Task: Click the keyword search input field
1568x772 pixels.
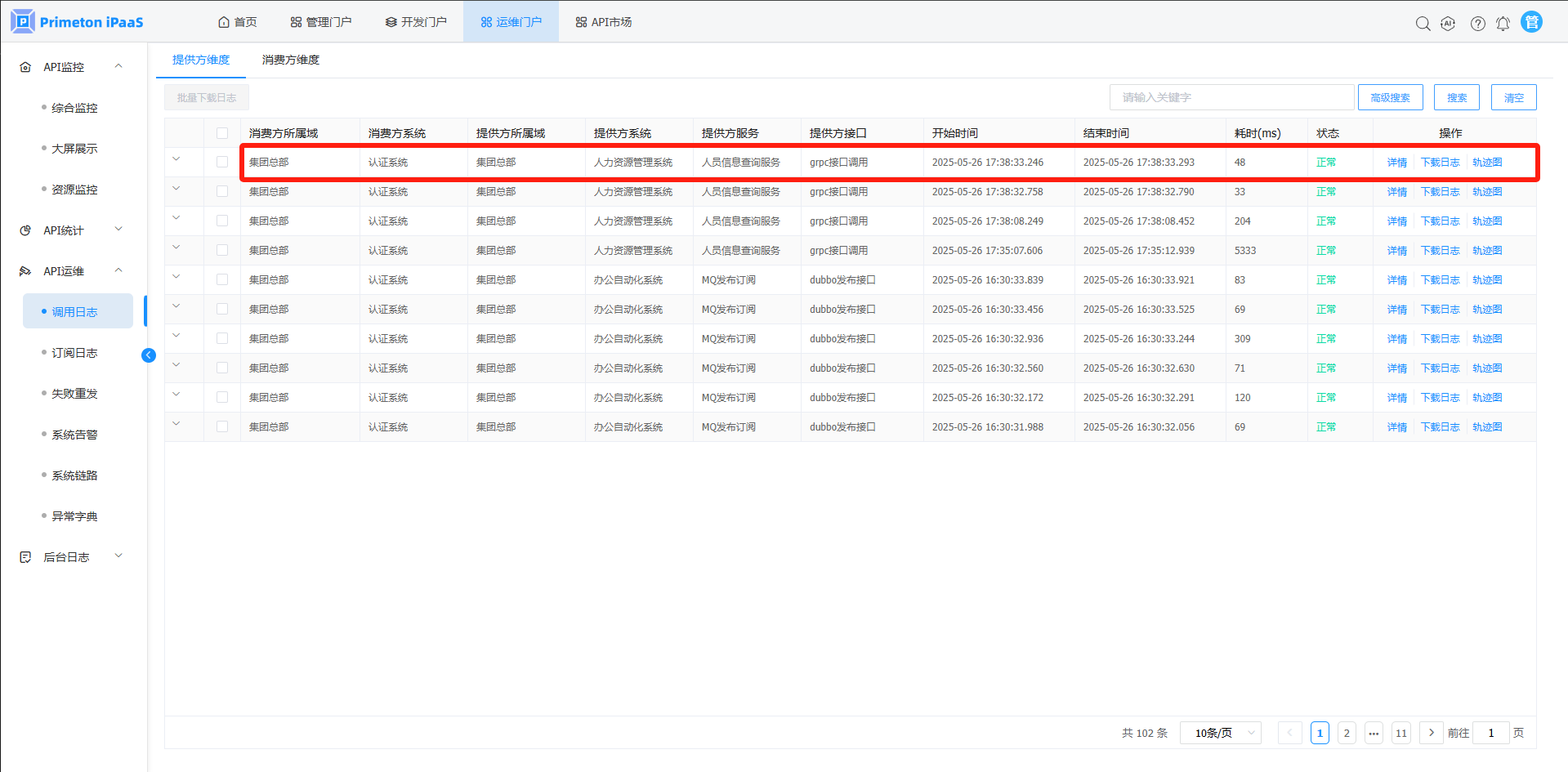Action: (x=1231, y=97)
